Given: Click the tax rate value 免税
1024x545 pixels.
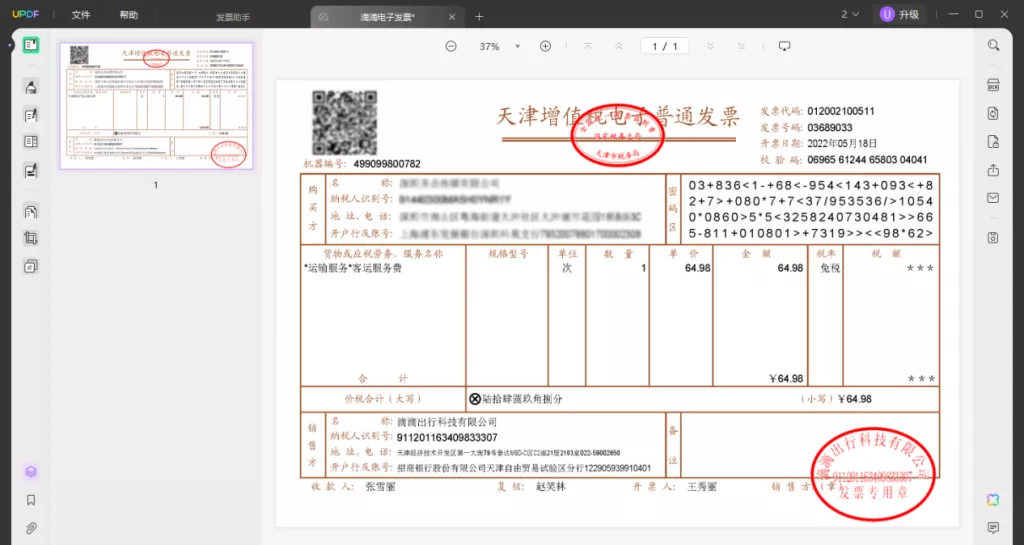Looking at the screenshot, I should tap(829, 268).
